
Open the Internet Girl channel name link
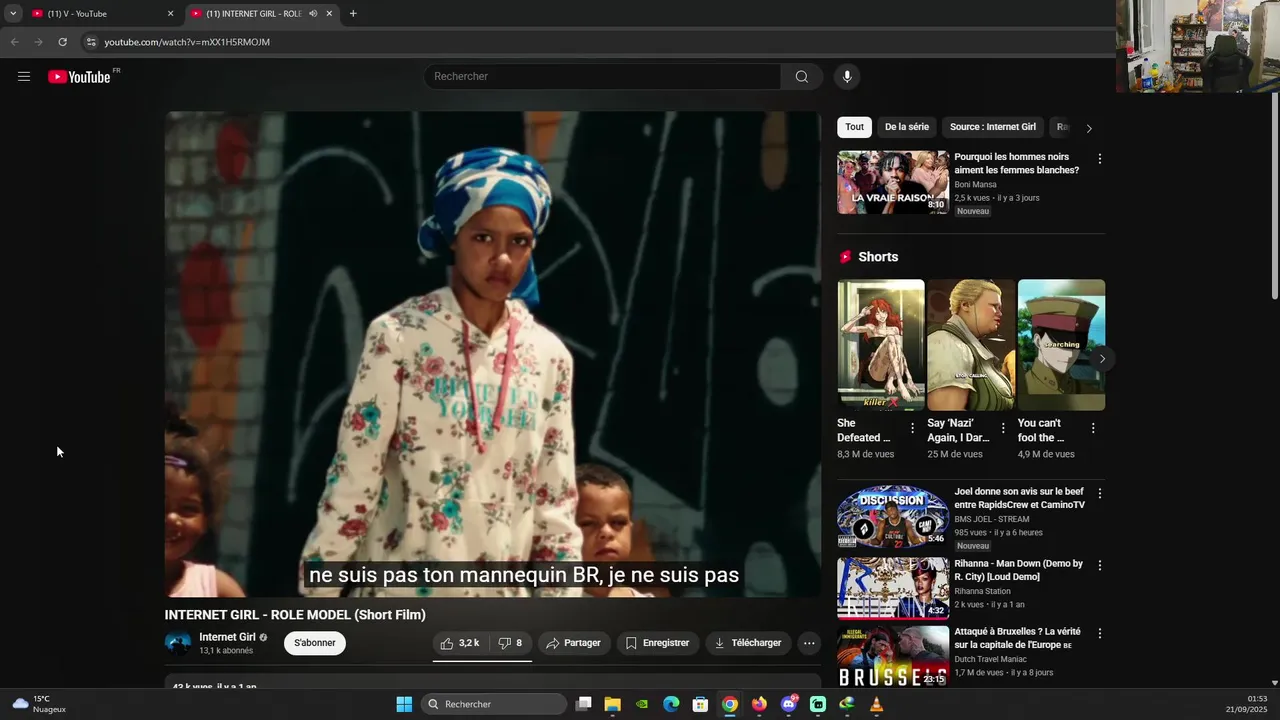point(227,637)
